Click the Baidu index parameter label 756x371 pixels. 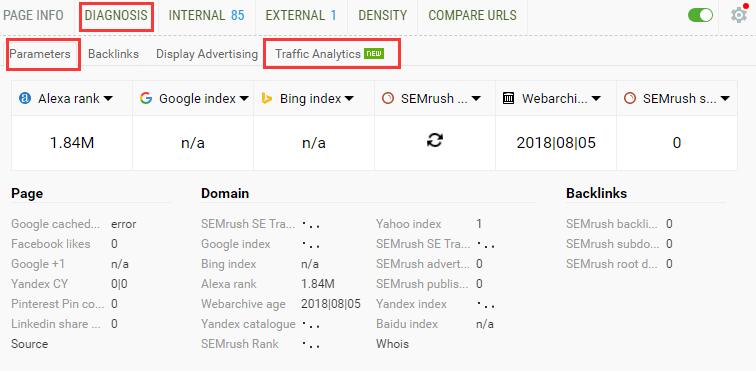407,324
